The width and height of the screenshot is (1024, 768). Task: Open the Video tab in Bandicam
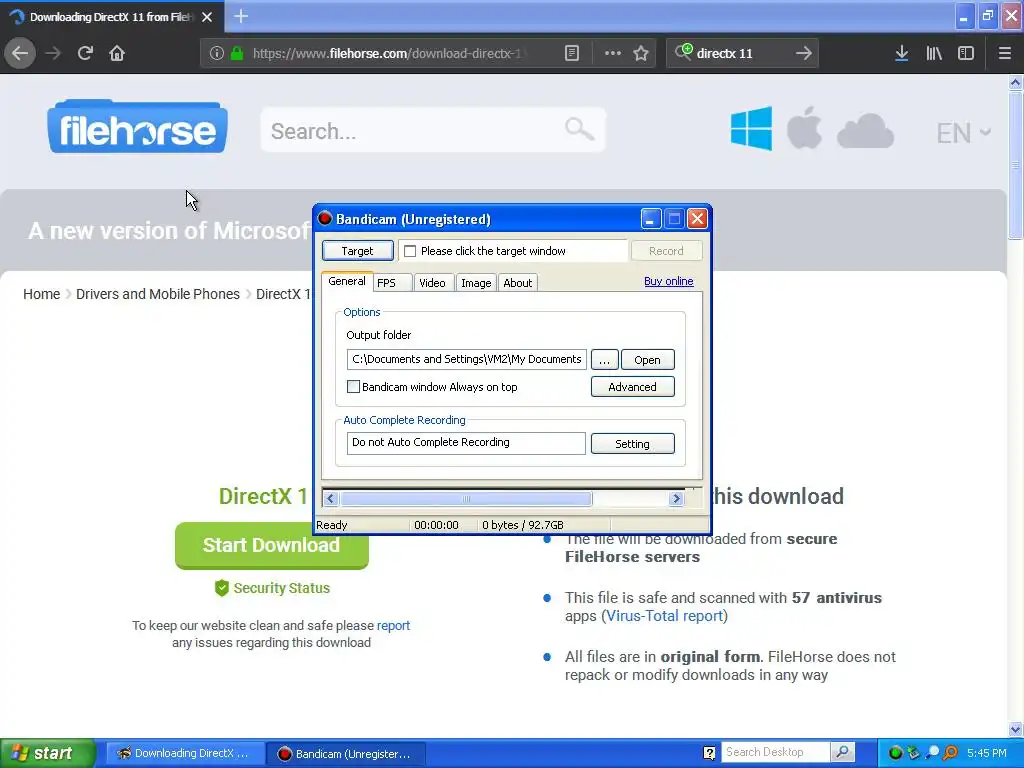tap(432, 283)
